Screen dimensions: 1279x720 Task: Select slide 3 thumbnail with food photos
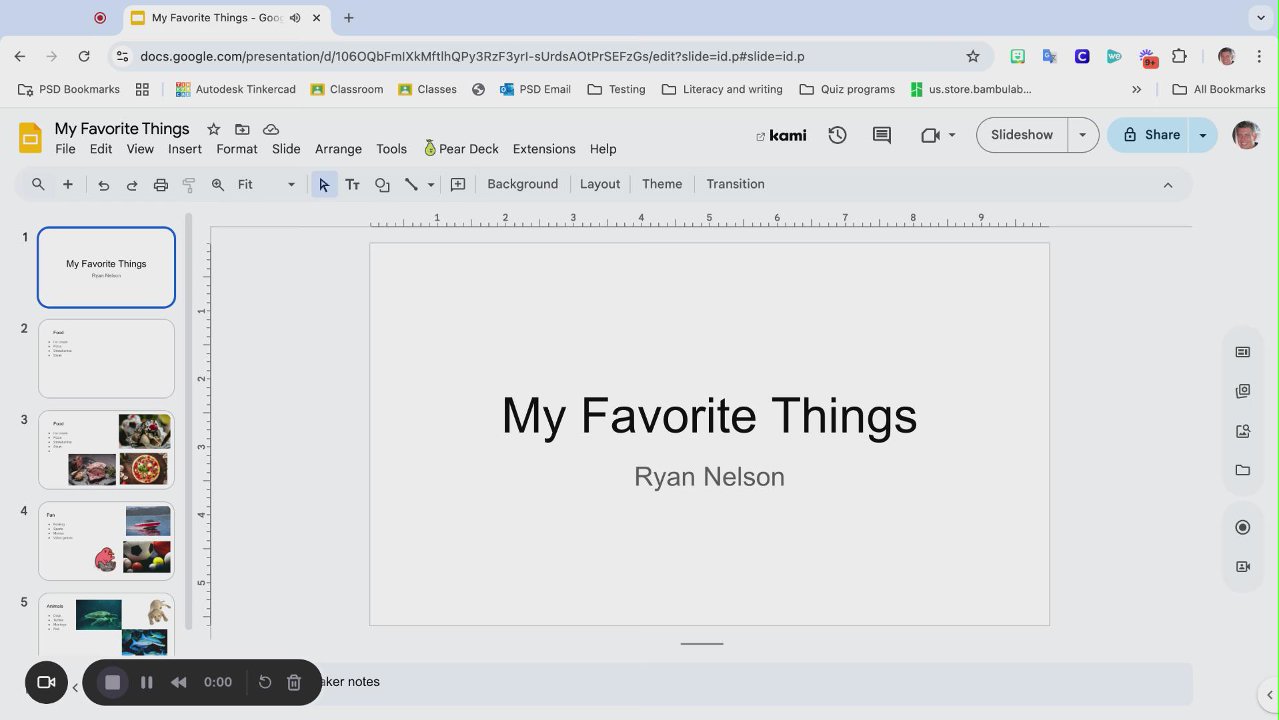pos(106,450)
